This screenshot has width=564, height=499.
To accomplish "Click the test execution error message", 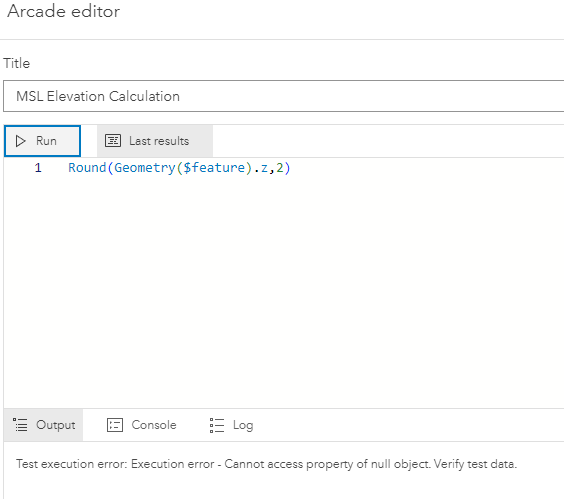I will coord(266,464).
